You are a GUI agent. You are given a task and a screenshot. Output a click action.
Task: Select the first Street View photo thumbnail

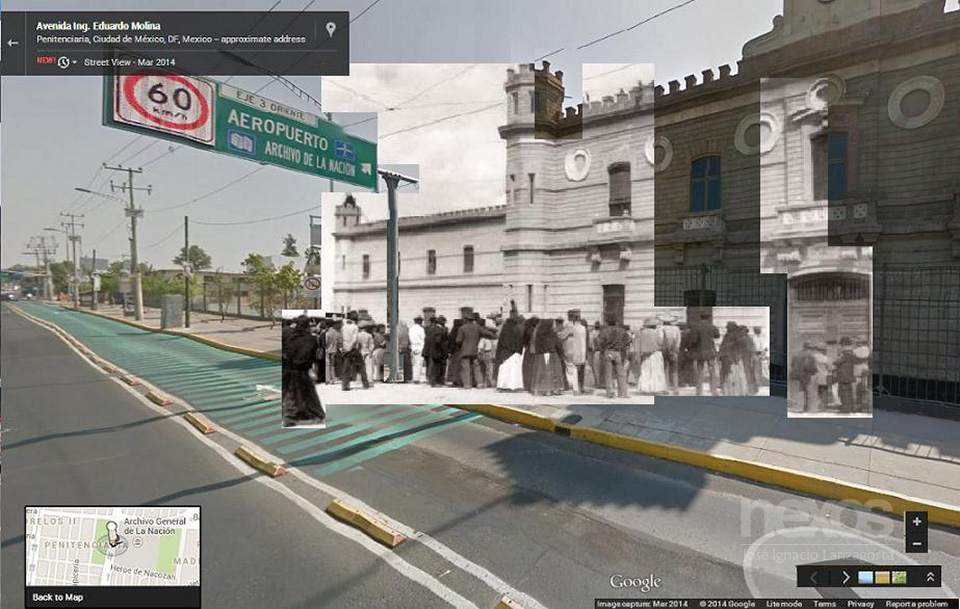coord(865,577)
